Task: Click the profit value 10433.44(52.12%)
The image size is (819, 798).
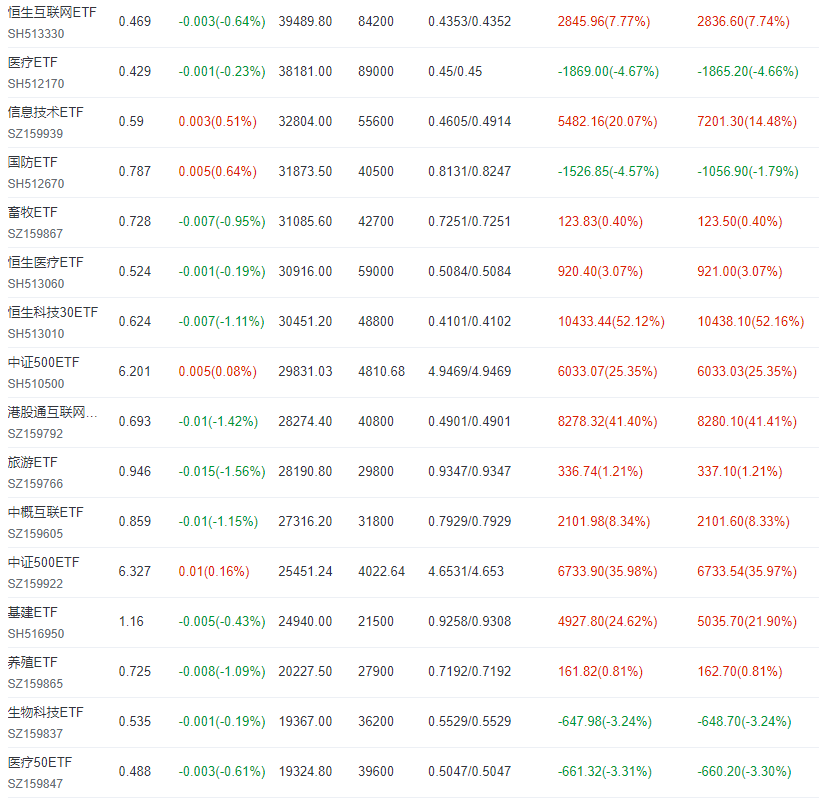Action: [611, 321]
